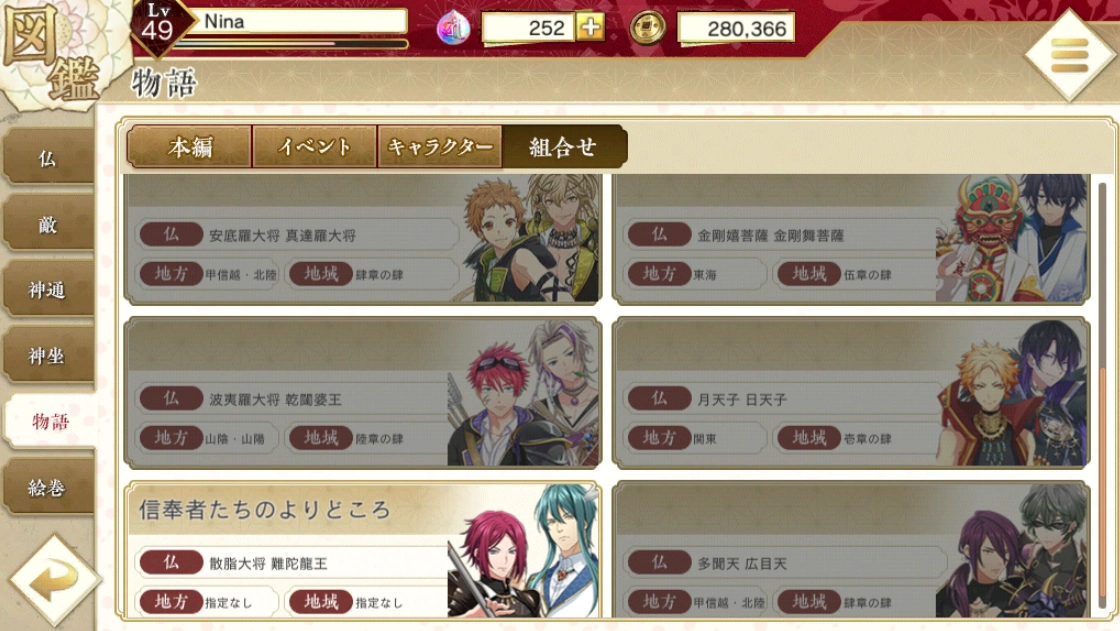The image size is (1120, 631).
Task: Open the 神通 sidebar category
Action: (48, 289)
